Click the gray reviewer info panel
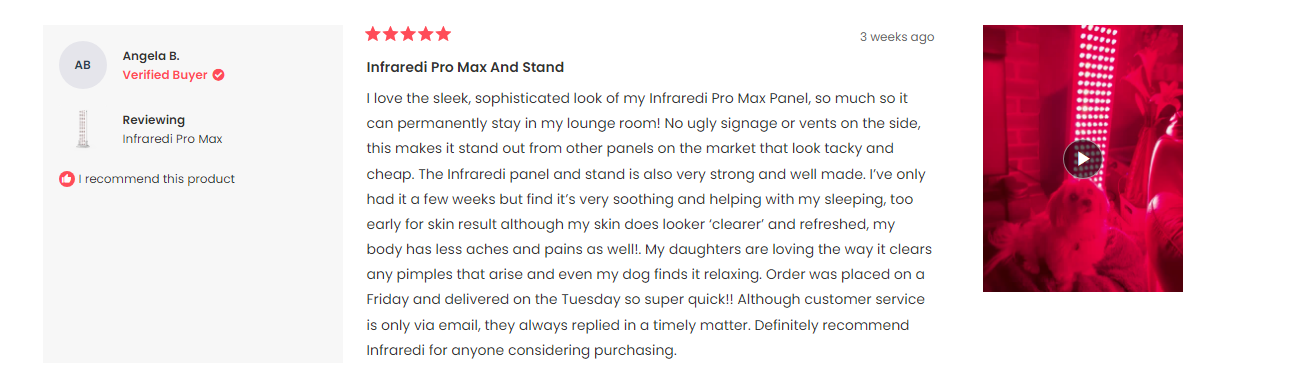Screen dimensions: 1310x392 tap(193, 194)
